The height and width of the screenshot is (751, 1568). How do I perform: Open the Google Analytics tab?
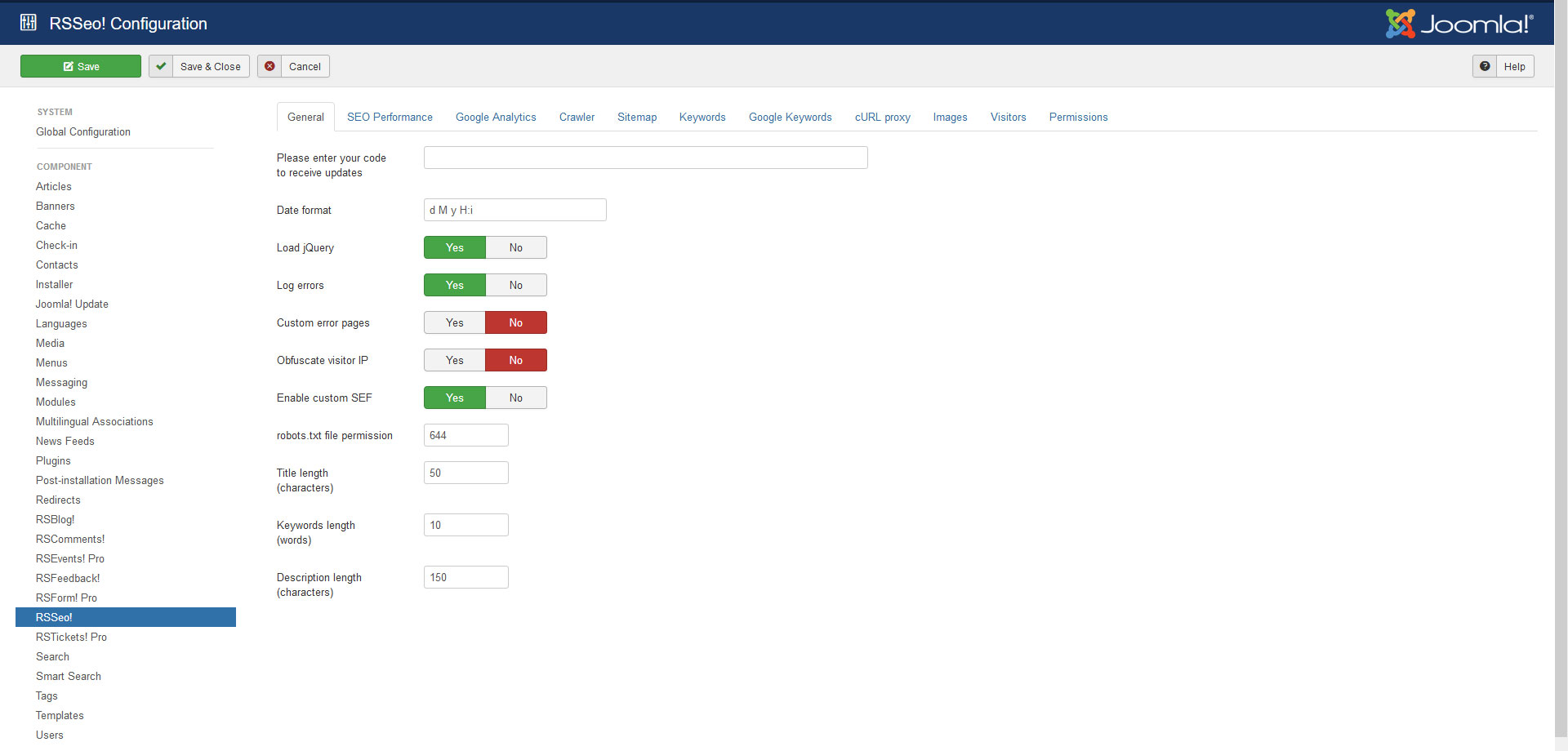tap(496, 117)
